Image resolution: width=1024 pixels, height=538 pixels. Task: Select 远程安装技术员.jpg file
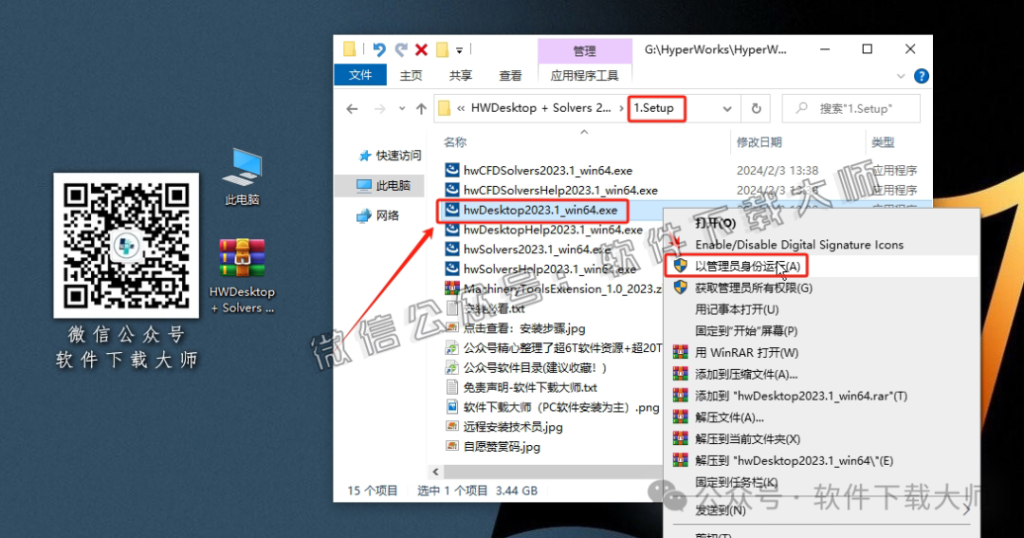click(x=513, y=427)
